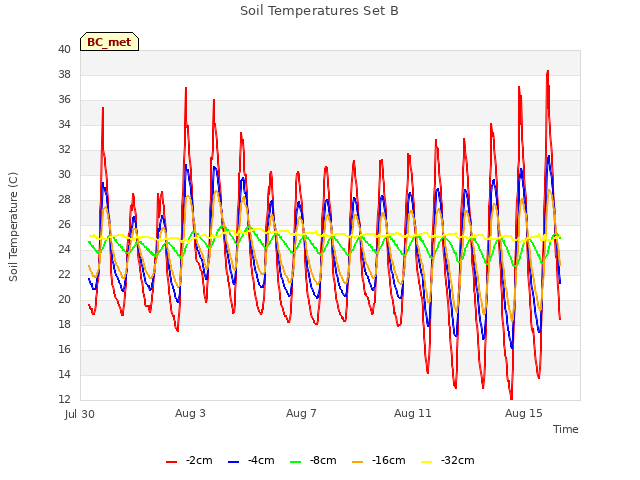Click the orange -16cm legend swatch

[358, 462]
